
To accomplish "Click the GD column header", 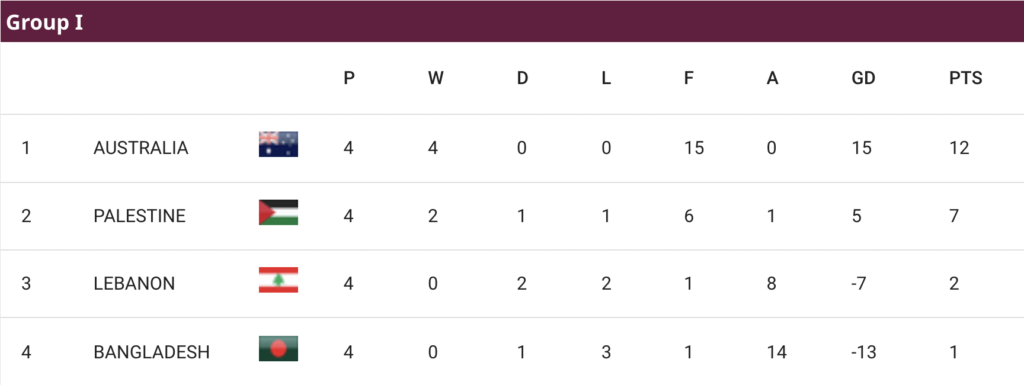I will click(x=863, y=78).
